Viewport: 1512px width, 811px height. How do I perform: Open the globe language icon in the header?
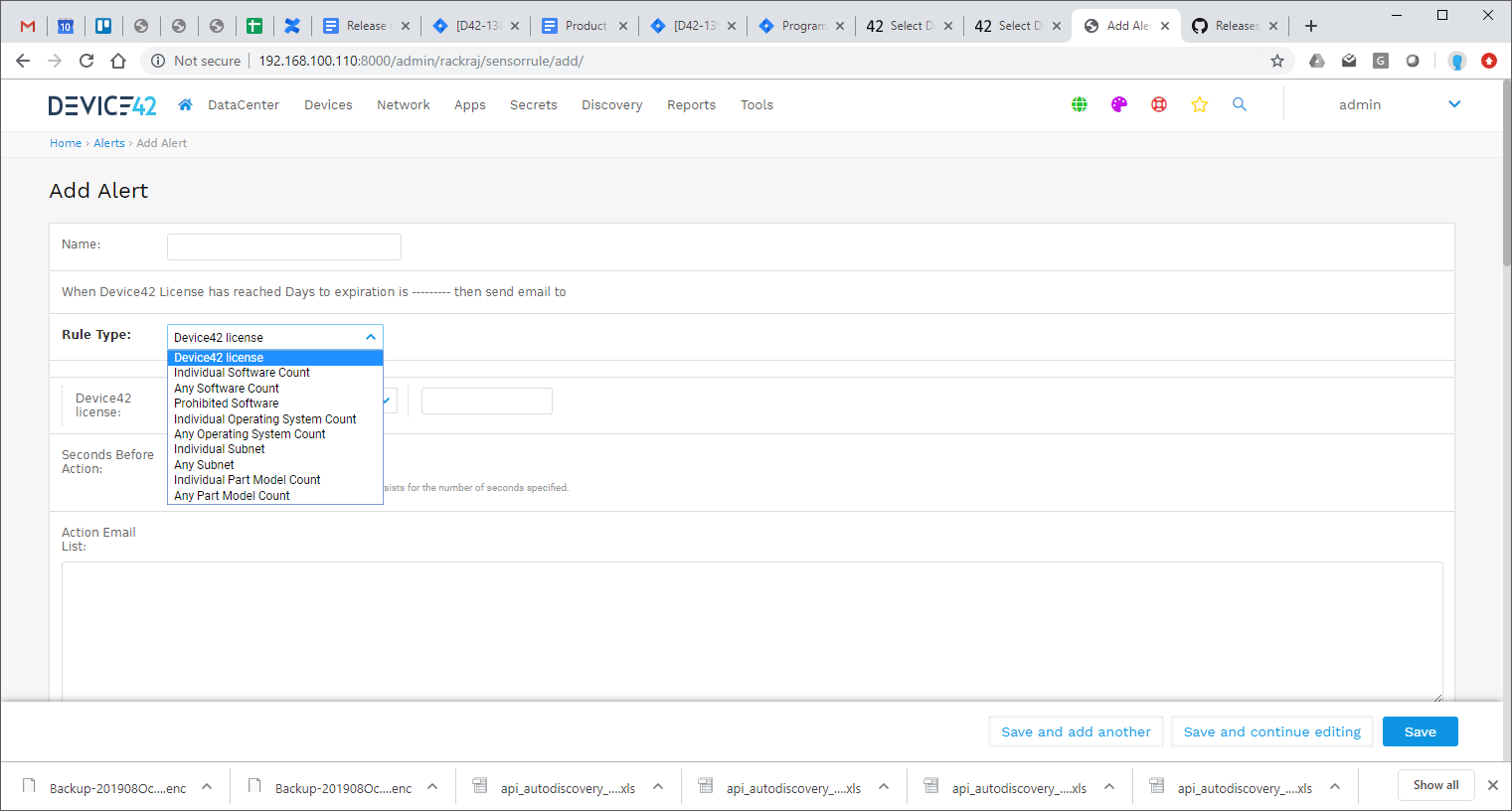point(1079,104)
